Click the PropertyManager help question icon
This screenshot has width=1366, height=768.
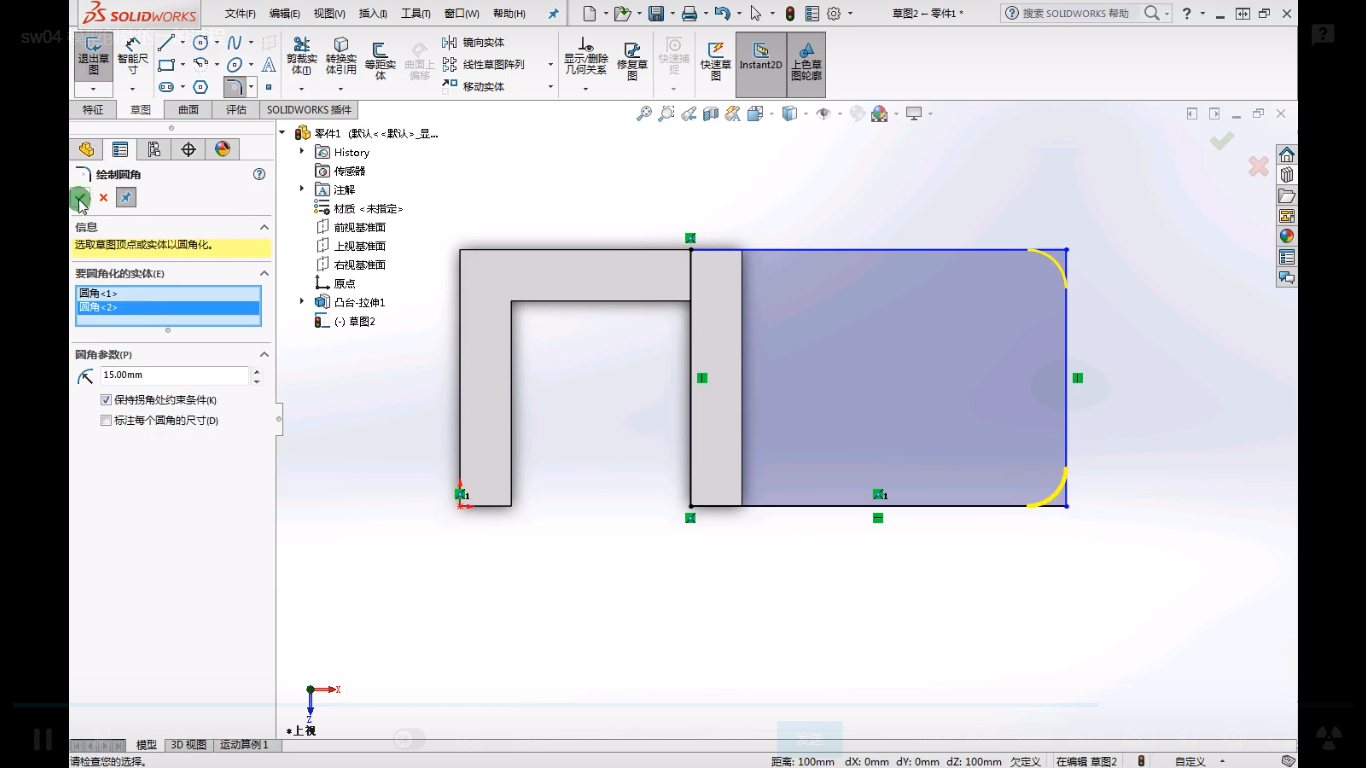click(259, 174)
